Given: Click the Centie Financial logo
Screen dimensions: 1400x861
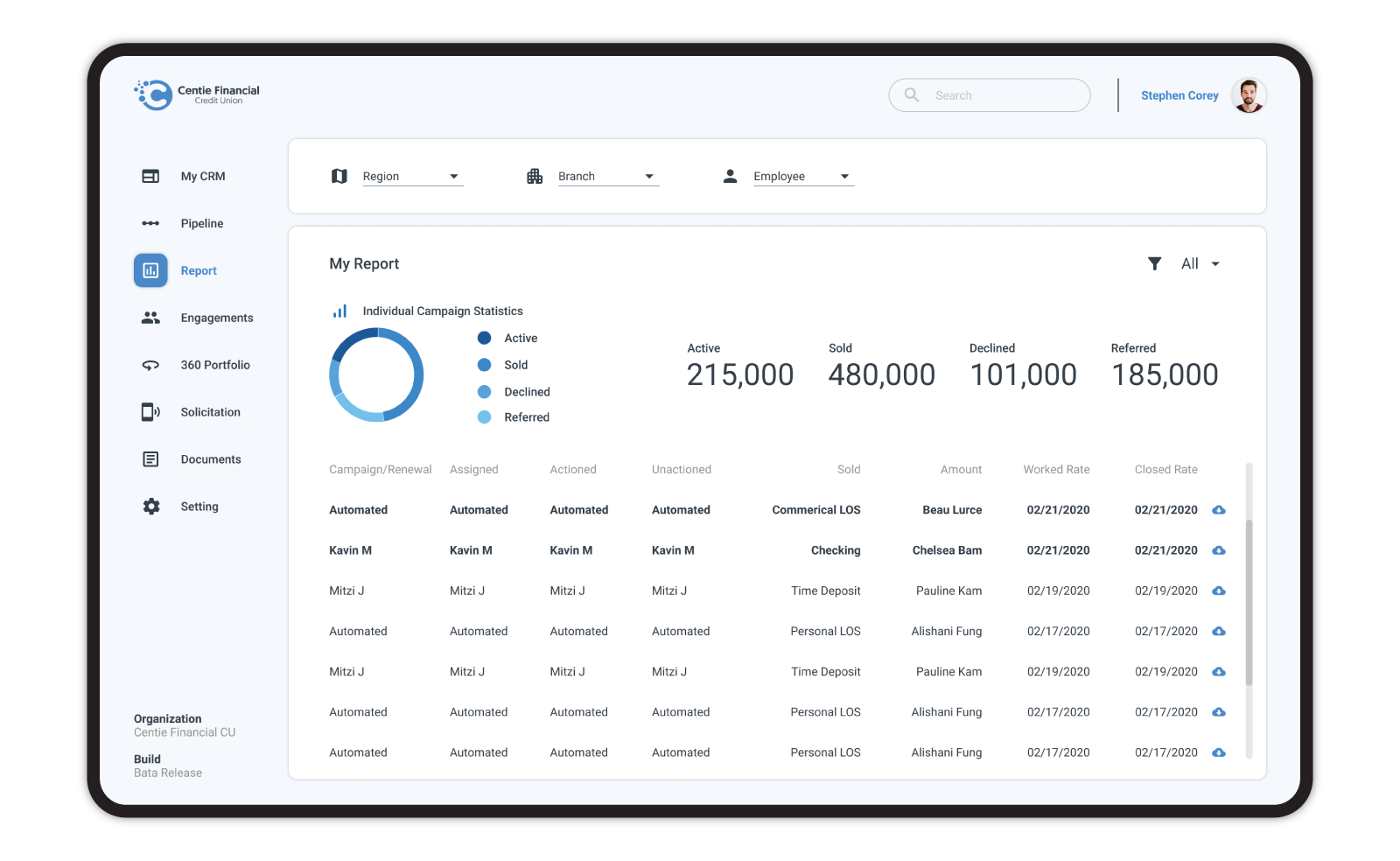Looking at the screenshot, I should pyautogui.click(x=197, y=94).
